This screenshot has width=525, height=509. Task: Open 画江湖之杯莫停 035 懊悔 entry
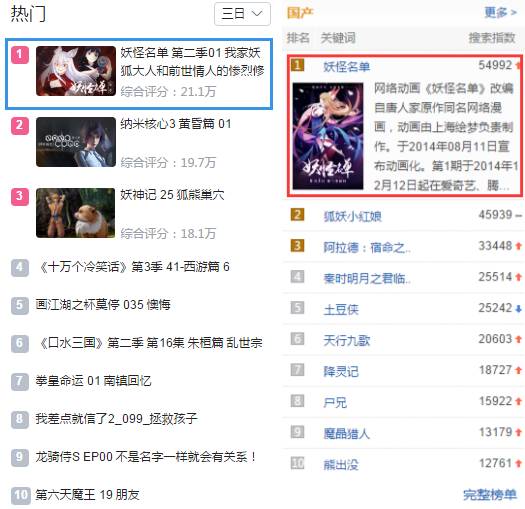click(x=103, y=305)
